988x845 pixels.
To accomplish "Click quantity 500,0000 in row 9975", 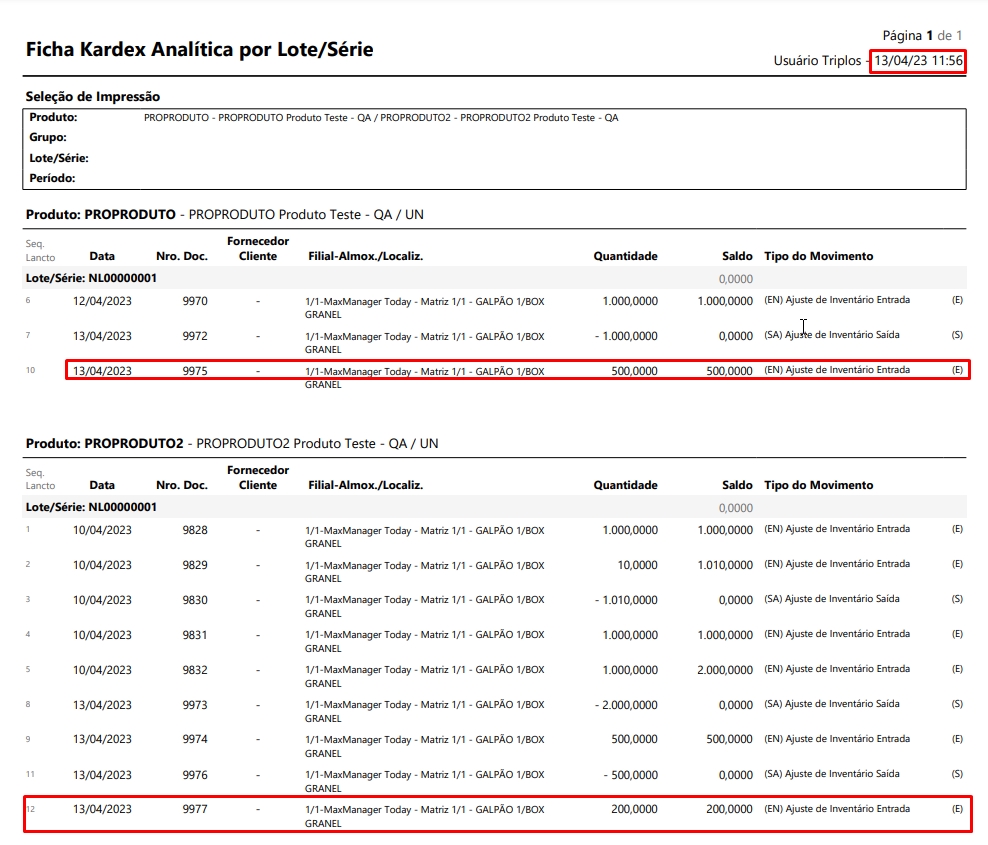I will pos(634,371).
